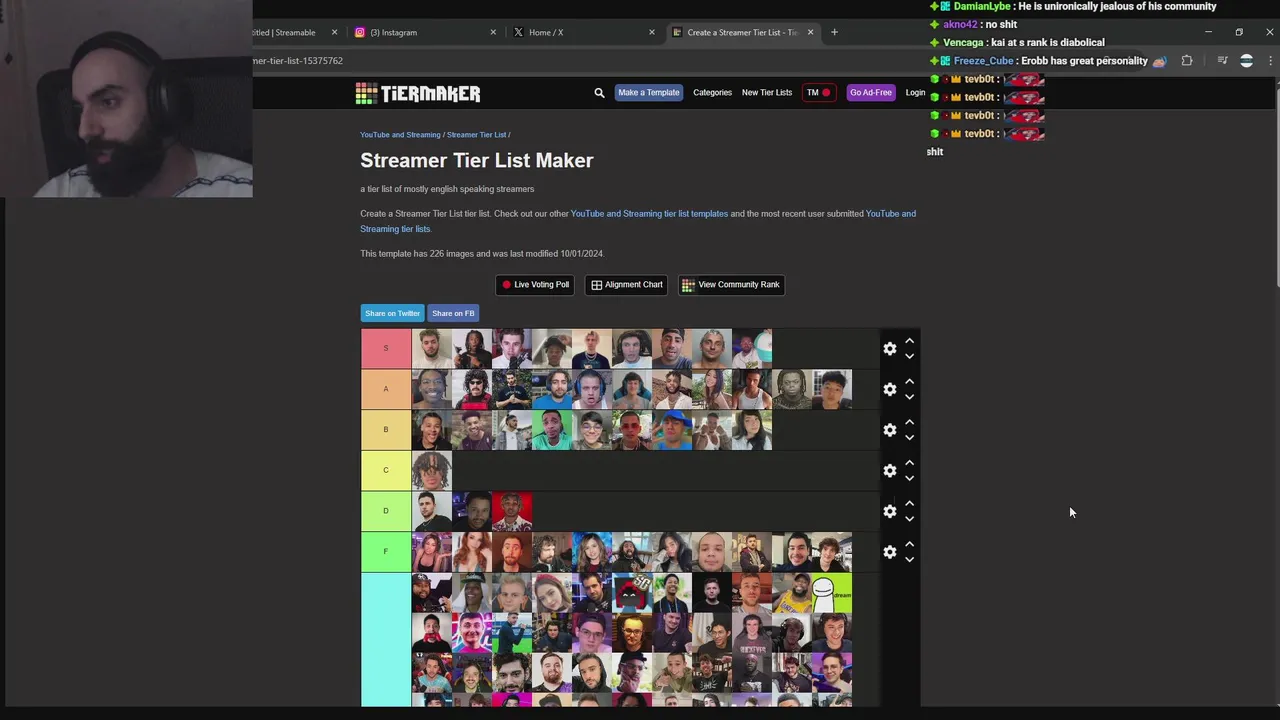
Task: Start the Live Voting Poll
Action: (535, 285)
